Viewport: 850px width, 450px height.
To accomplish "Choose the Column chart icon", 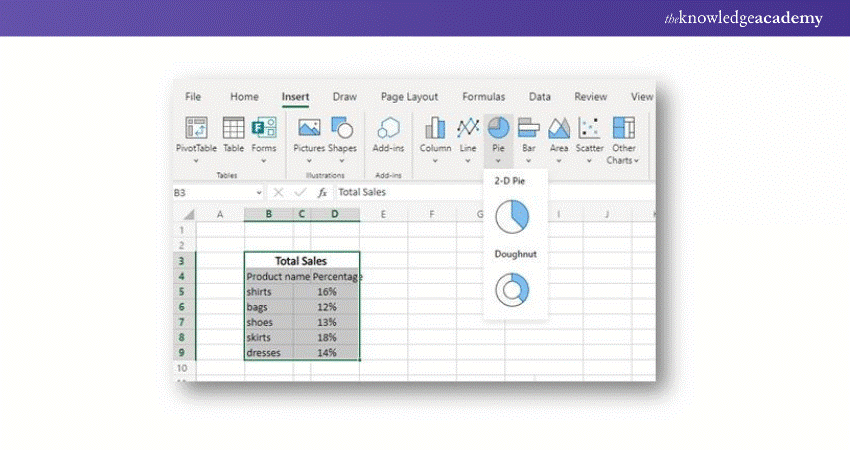I will pos(435,128).
